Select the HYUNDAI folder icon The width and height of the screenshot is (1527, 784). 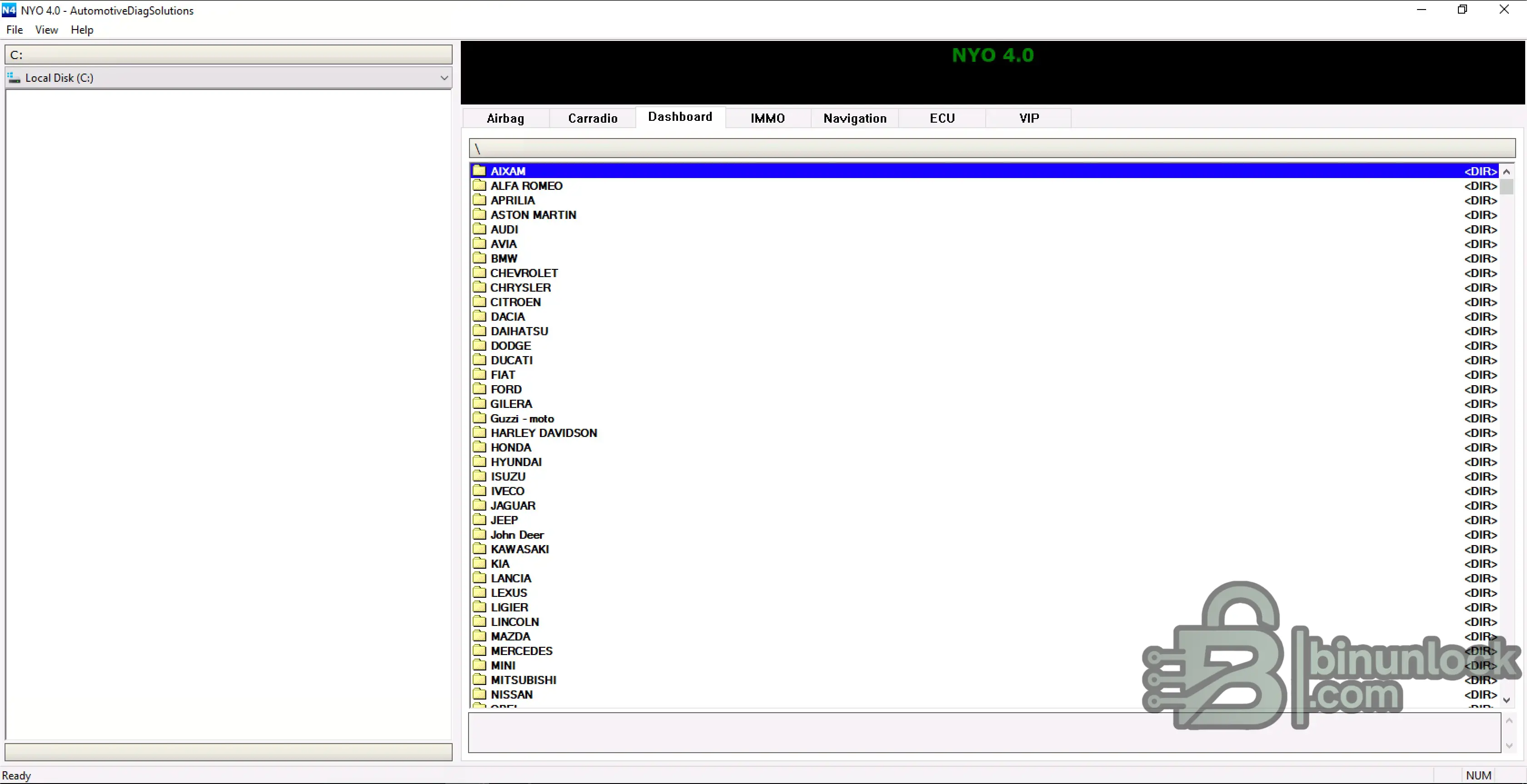pos(479,461)
